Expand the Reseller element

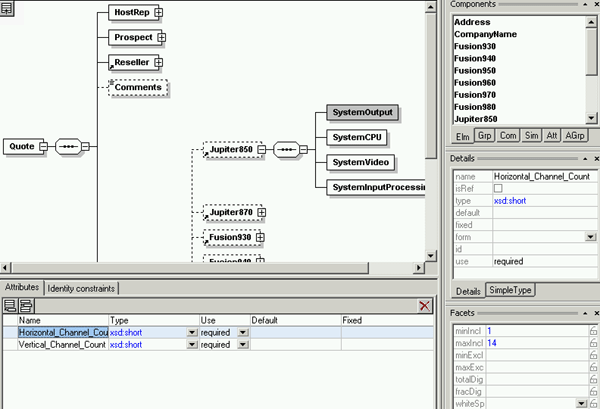[158, 62]
